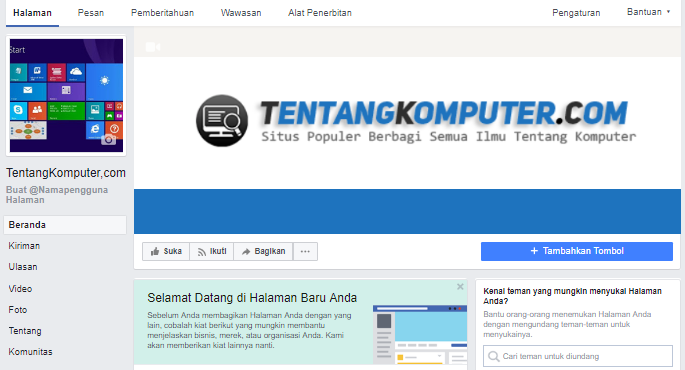Open Video in the sidebar
685x370 pixels.
click(x=20, y=289)
